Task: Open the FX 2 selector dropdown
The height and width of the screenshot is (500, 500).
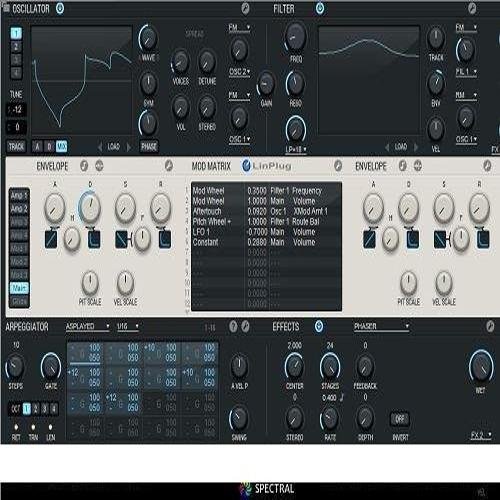Action: (x=481, y=435)
